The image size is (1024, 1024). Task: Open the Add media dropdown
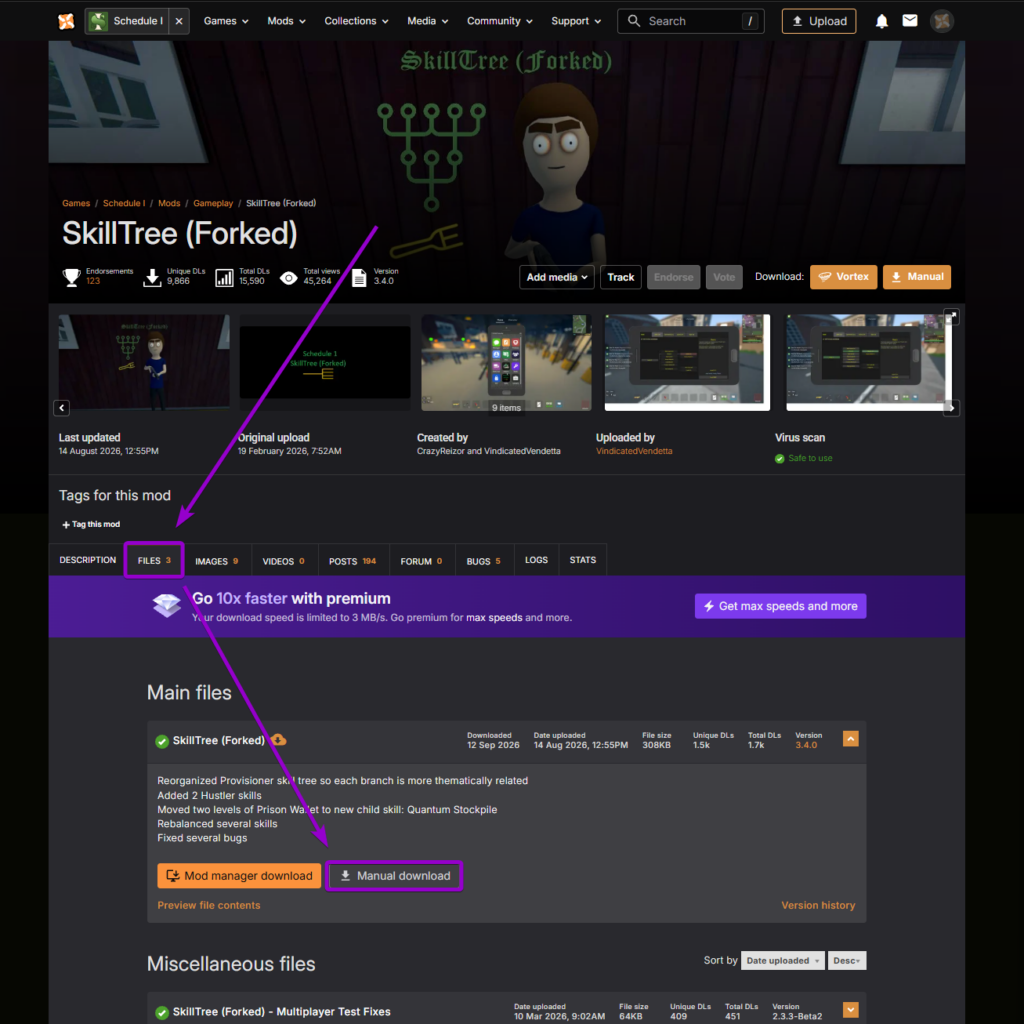click(x=556, y=277)
